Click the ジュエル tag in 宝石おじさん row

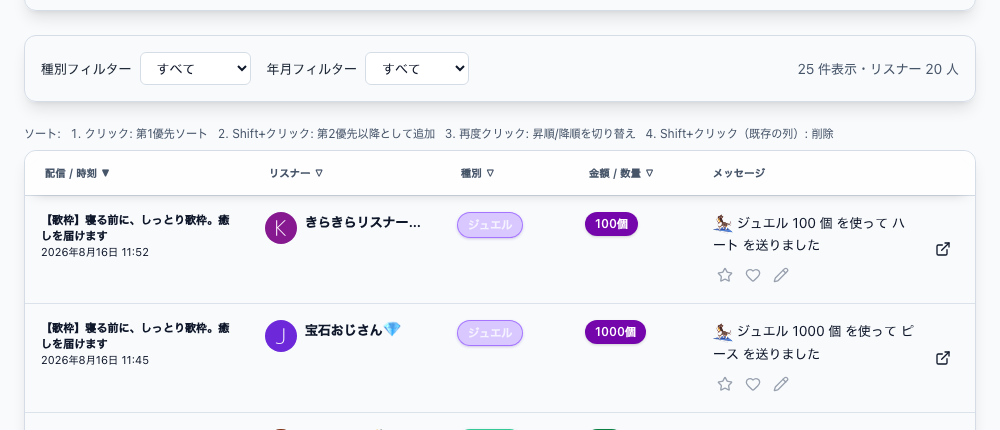[x=490, y=333]
